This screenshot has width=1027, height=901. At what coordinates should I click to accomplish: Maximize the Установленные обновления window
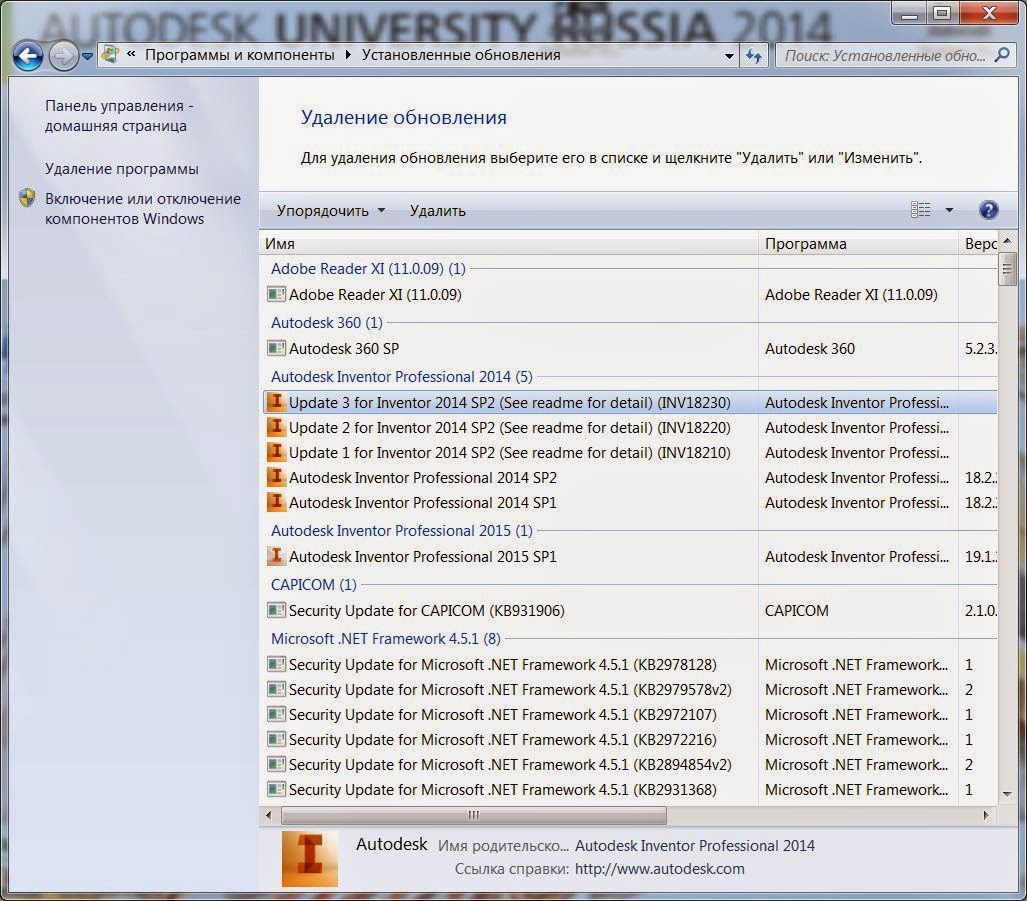[943, 13]
